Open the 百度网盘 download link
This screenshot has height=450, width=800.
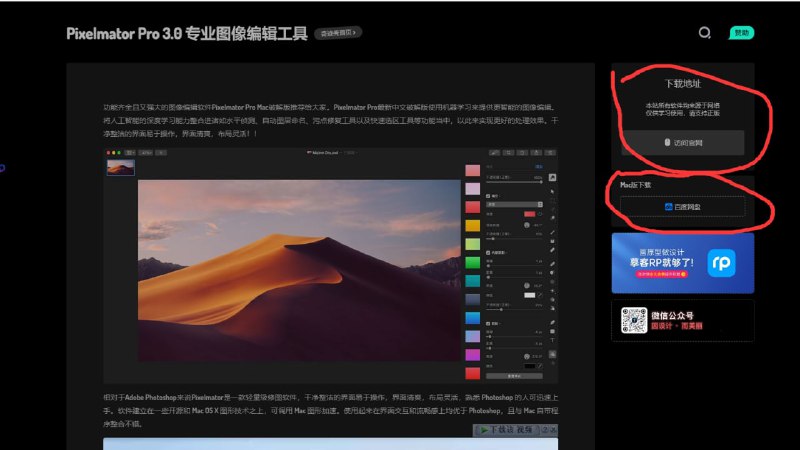pyautogui.click(x=683, y=207)
